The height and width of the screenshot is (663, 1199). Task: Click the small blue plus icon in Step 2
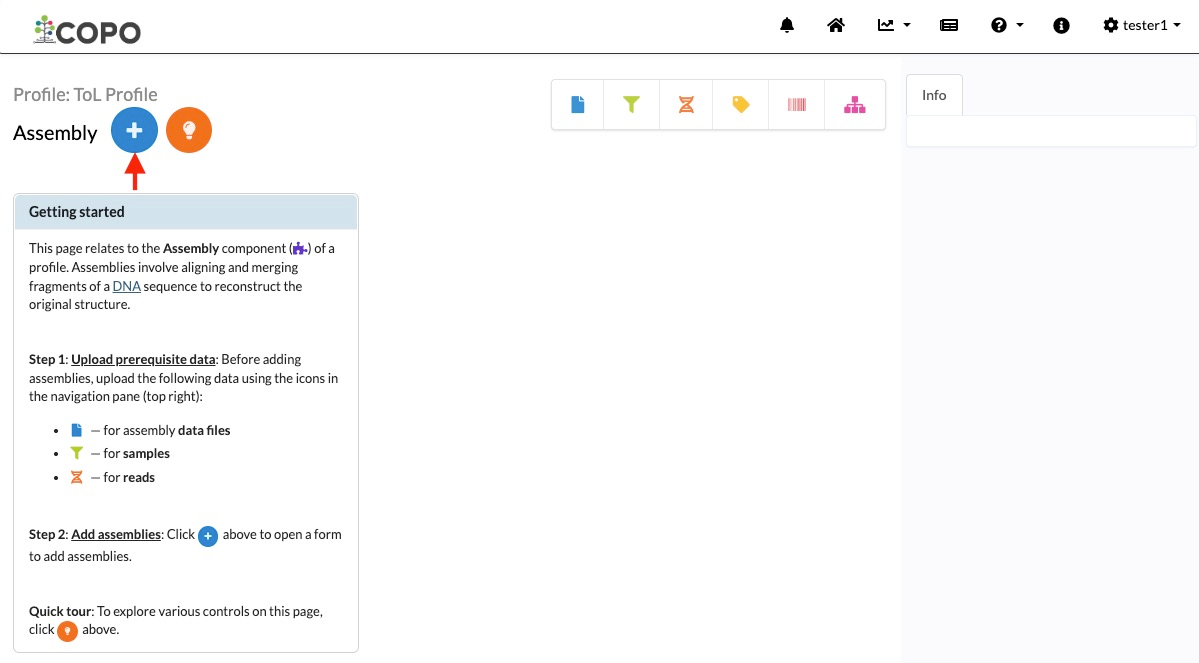click(208, 536)
